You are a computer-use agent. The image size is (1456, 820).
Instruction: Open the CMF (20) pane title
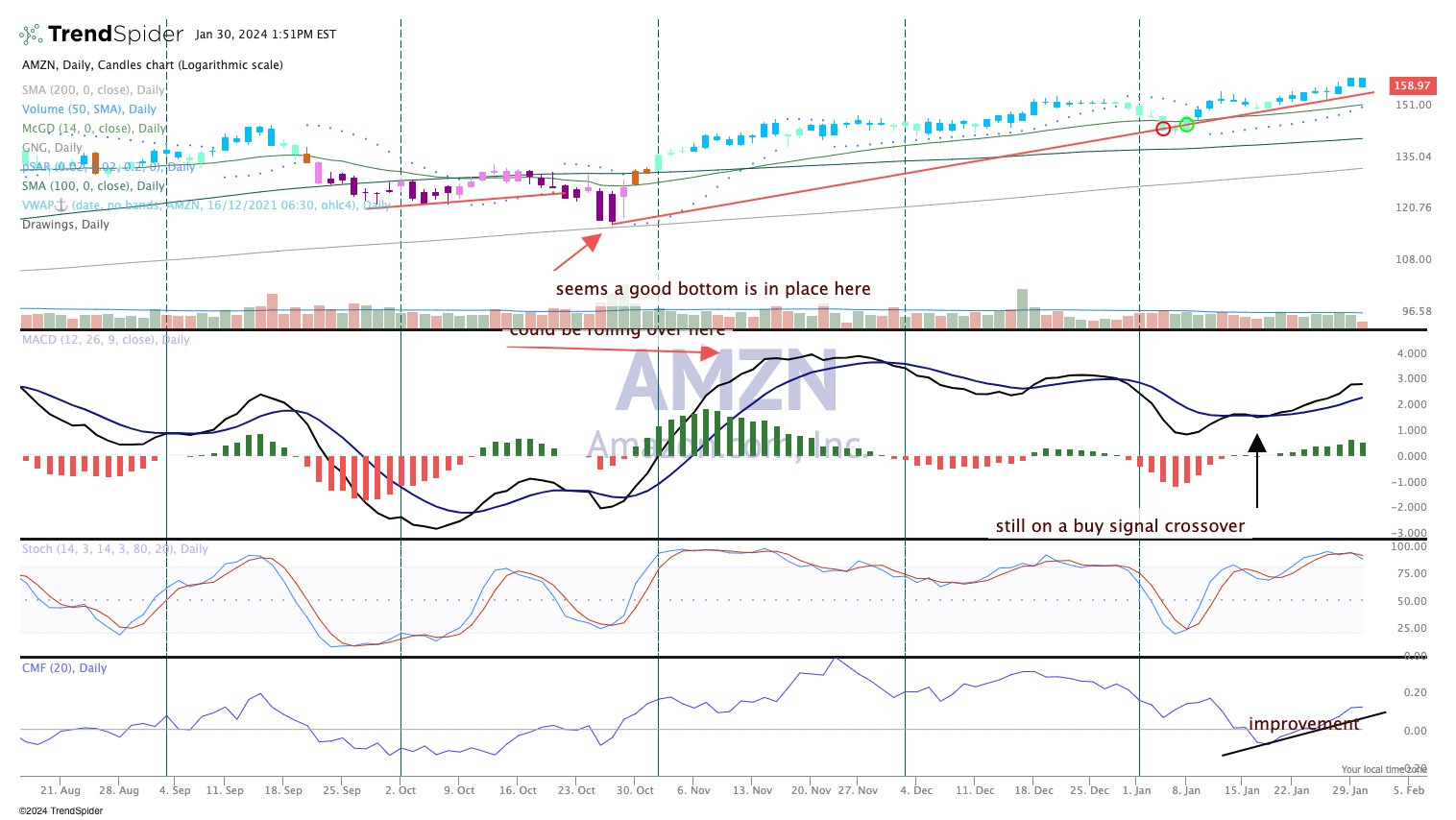point(64,668)
